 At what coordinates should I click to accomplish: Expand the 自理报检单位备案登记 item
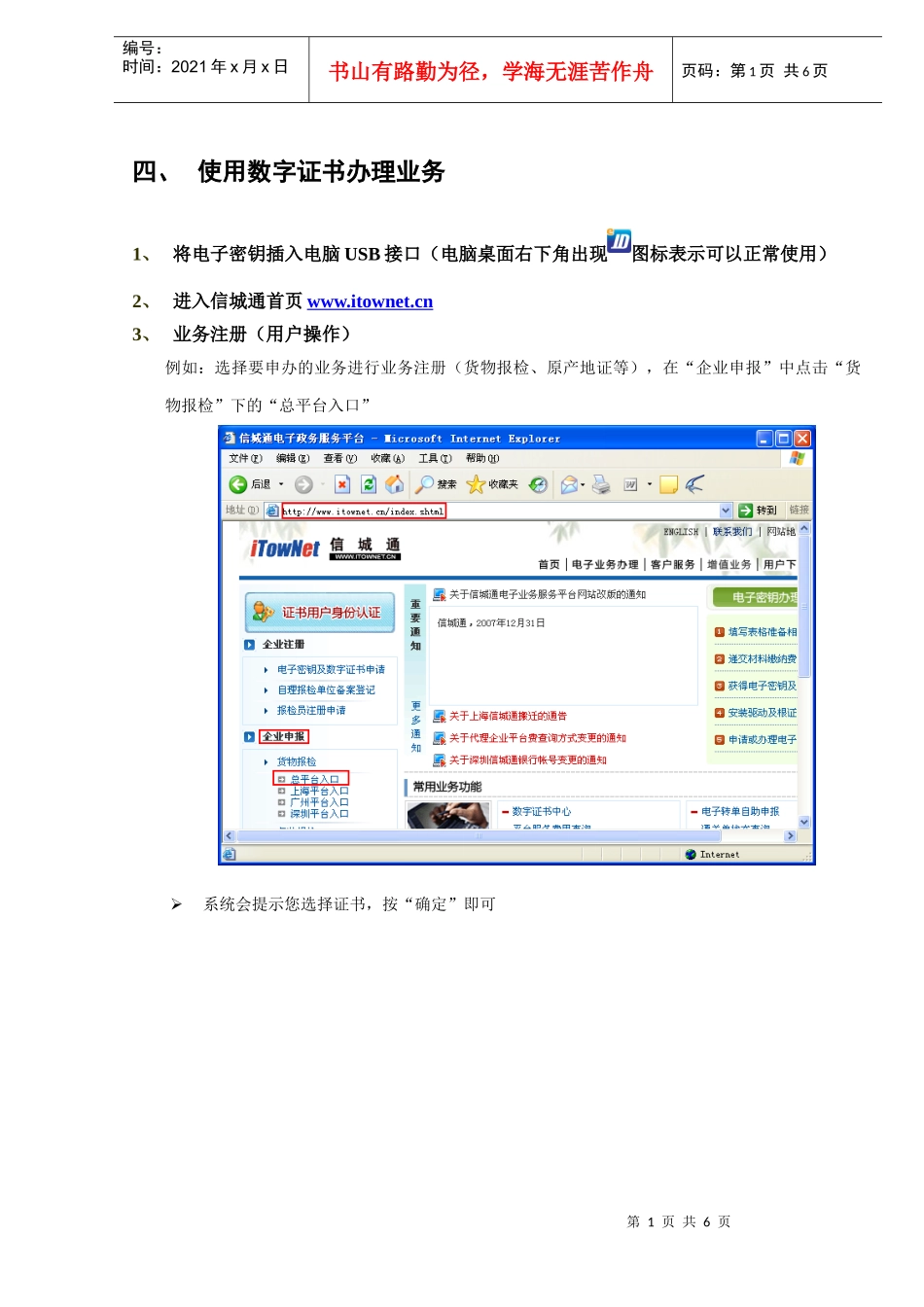[267, 690]
